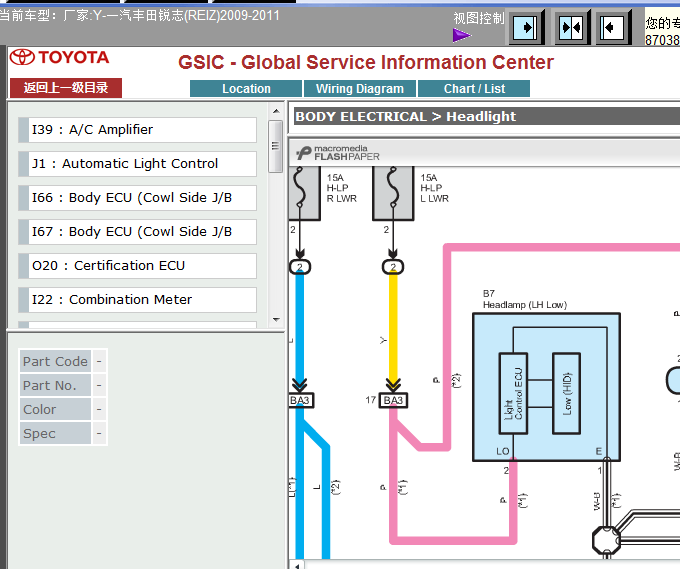Image resolution: width=680 pixels, height=569 pixels.
Task: Click the 返回上一级目录 button
Action: 66,88
